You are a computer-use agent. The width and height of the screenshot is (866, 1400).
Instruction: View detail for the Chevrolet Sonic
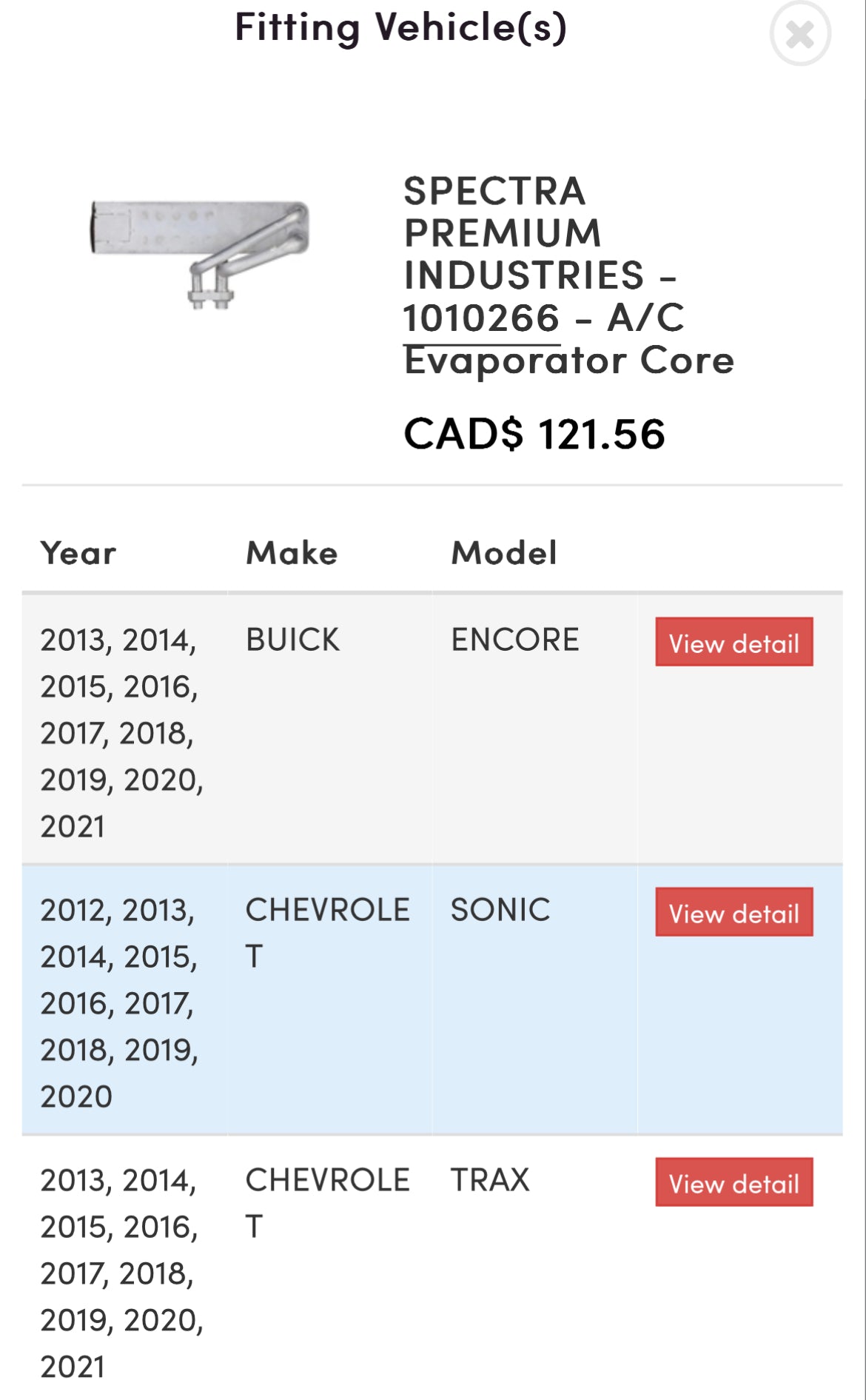[x=734, y=912]
